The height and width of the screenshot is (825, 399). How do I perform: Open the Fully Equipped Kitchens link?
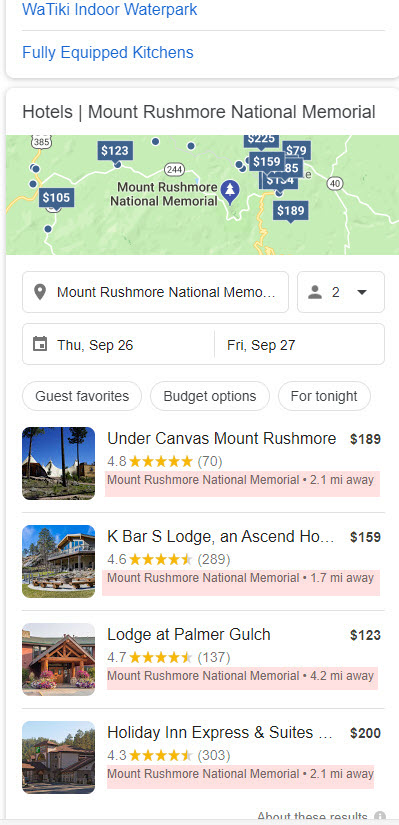(108, 53)
